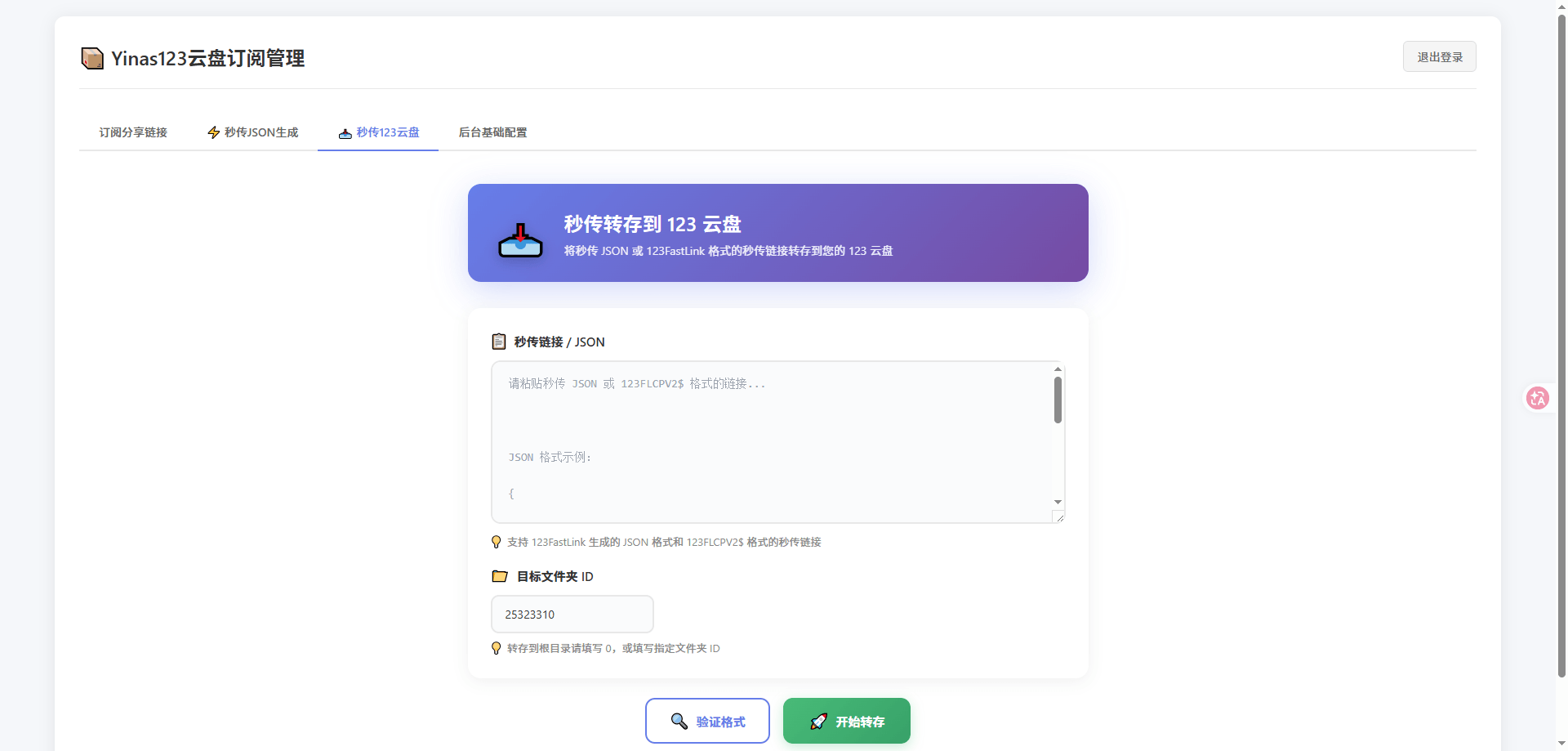The image size is (1568, 751).
Task: Click the 退出登录 button
Action: [x=1439, y=56]
